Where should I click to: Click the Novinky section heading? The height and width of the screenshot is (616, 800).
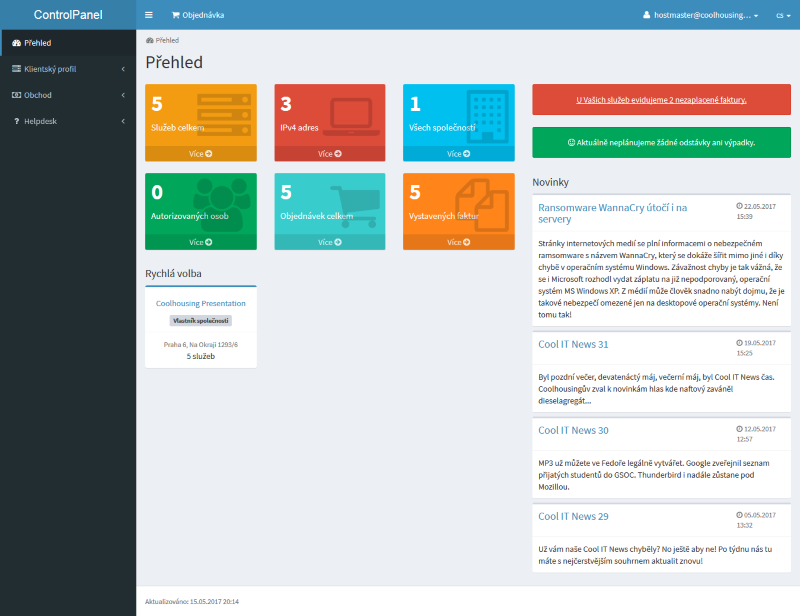point(551,182)
